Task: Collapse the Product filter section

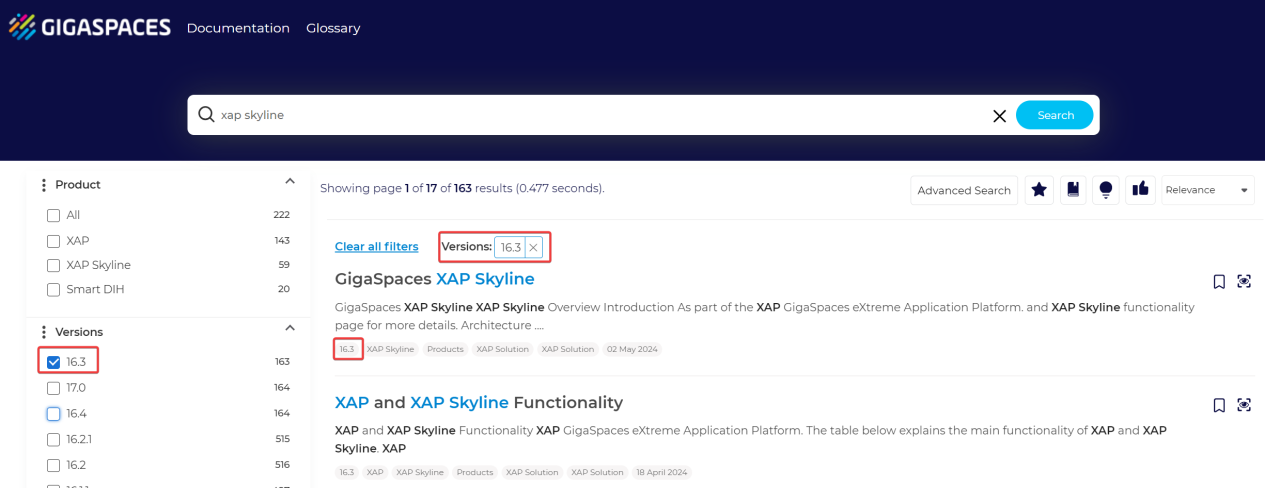Action: (x=290, y=182)
